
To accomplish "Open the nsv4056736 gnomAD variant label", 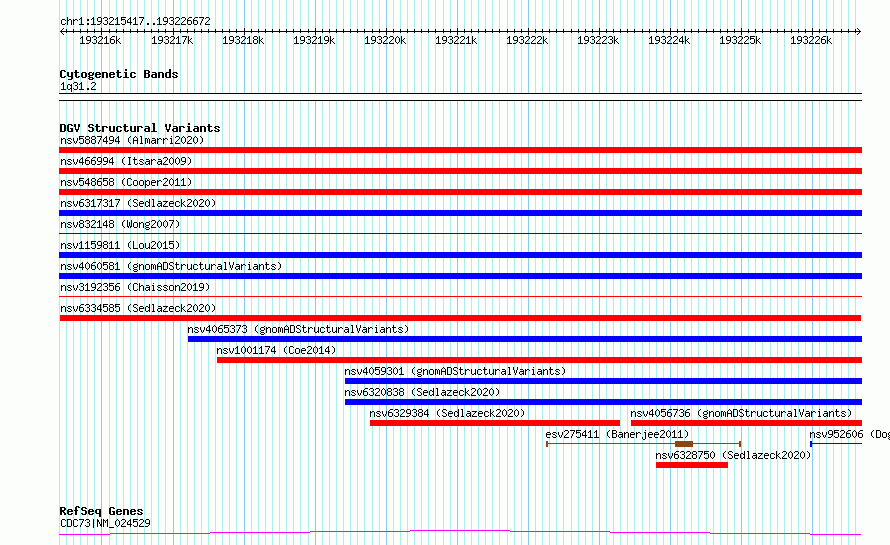I will [741, 413].
